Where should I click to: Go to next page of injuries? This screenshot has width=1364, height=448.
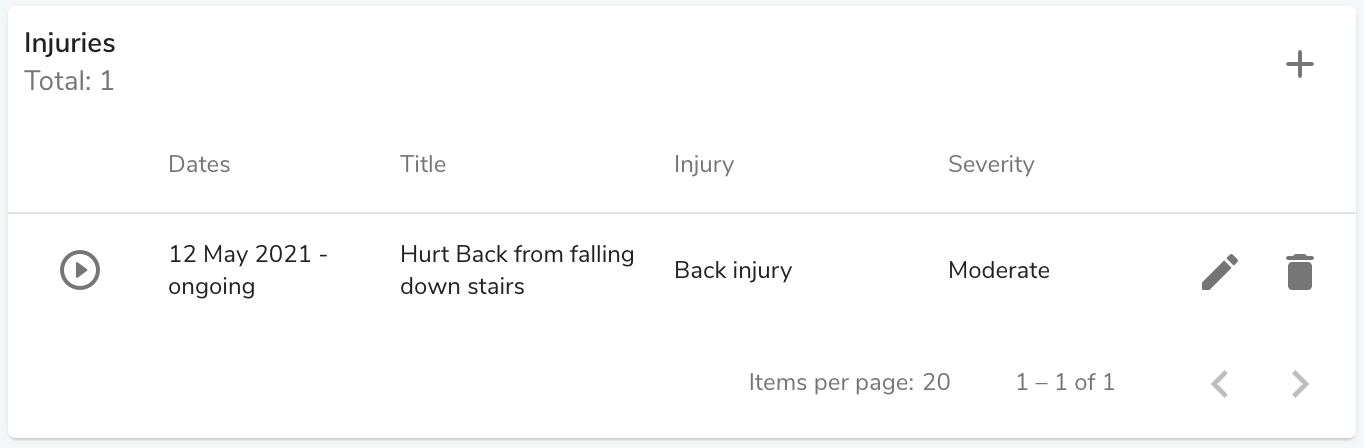[1299, 383]
